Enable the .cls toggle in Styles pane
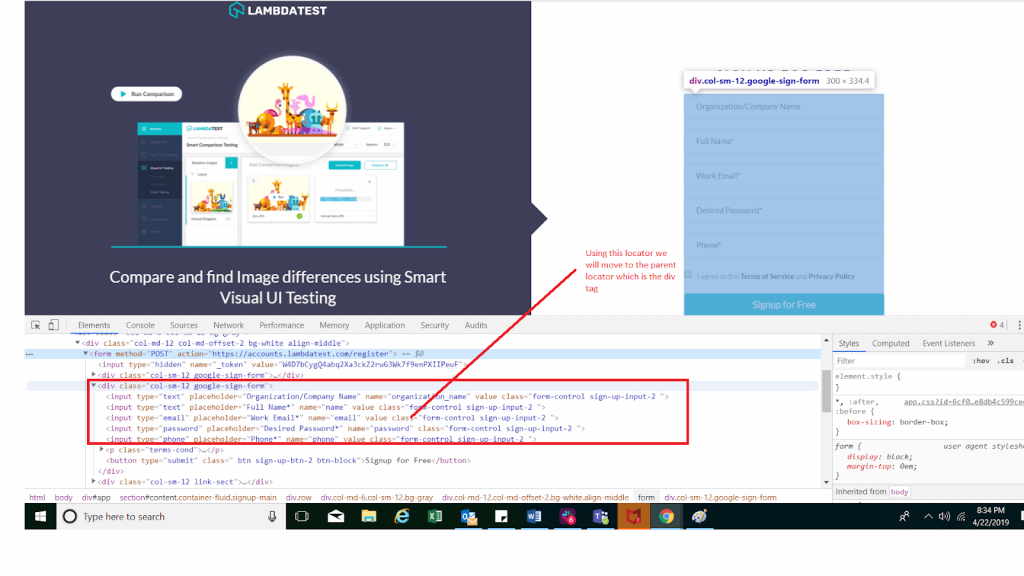1024x576 pixels. coord(1006,360)
